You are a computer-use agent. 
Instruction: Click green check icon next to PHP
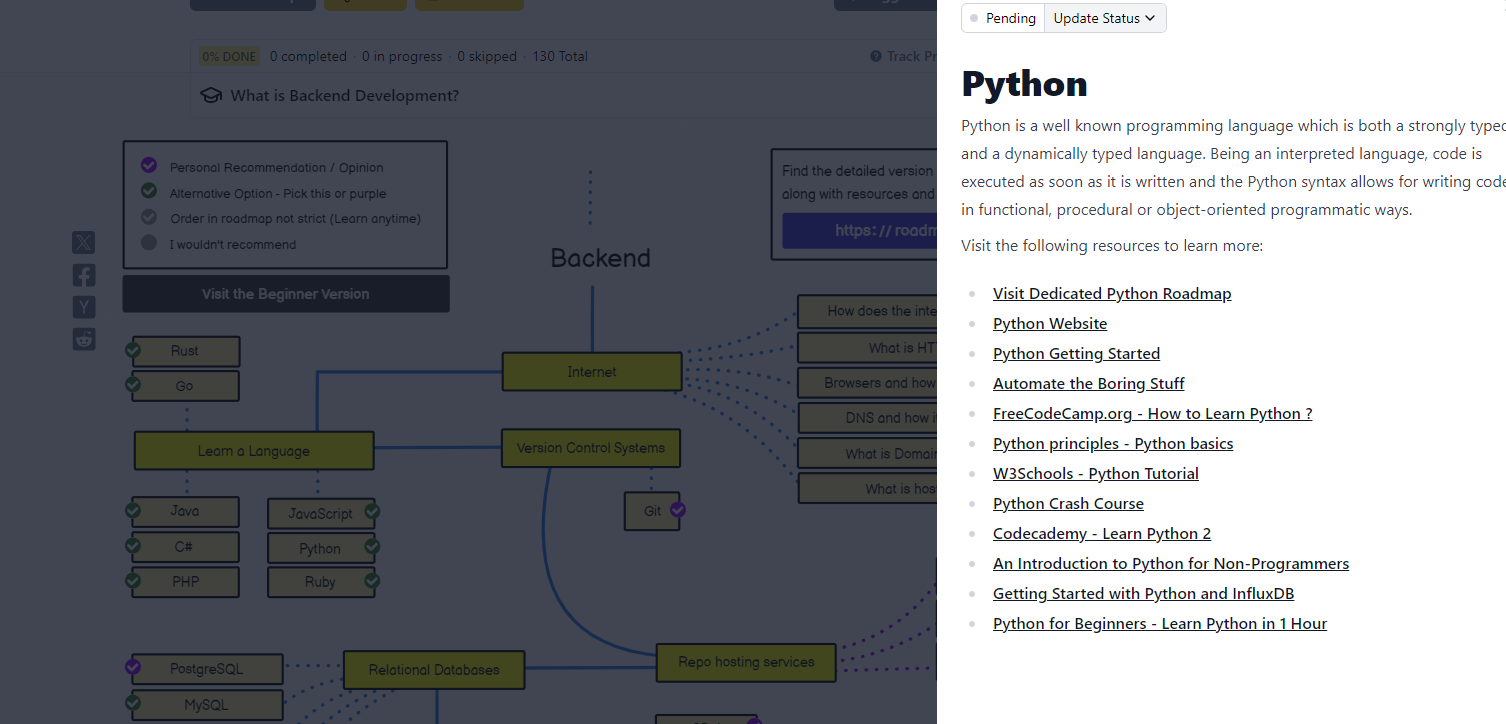133,580
